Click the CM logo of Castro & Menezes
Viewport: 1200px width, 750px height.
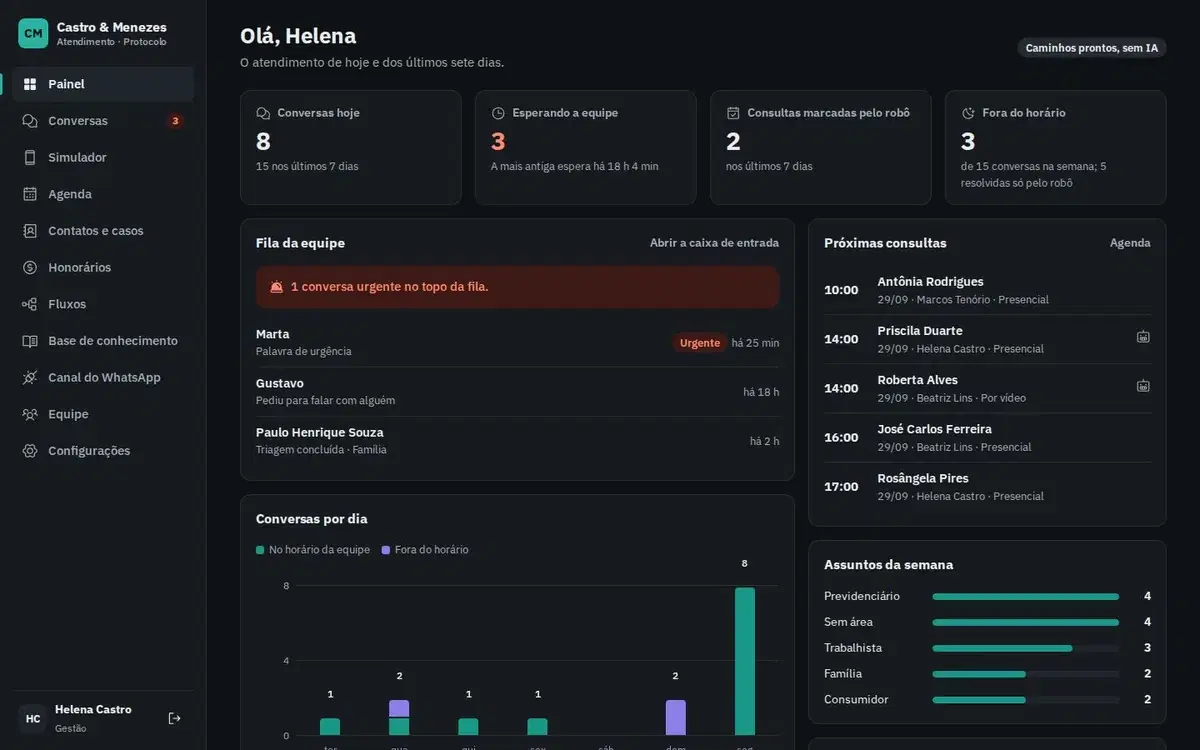[33, 33]
